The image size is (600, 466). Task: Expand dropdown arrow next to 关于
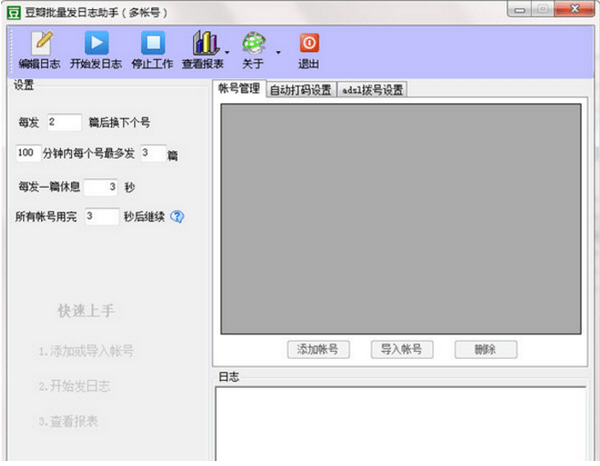click(x=278, y=52)
